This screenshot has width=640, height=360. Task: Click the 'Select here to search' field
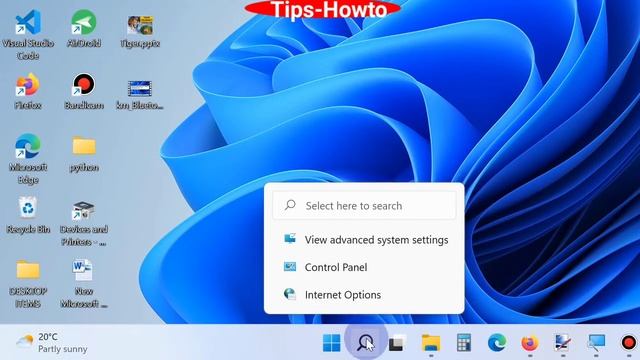point(364,206)
